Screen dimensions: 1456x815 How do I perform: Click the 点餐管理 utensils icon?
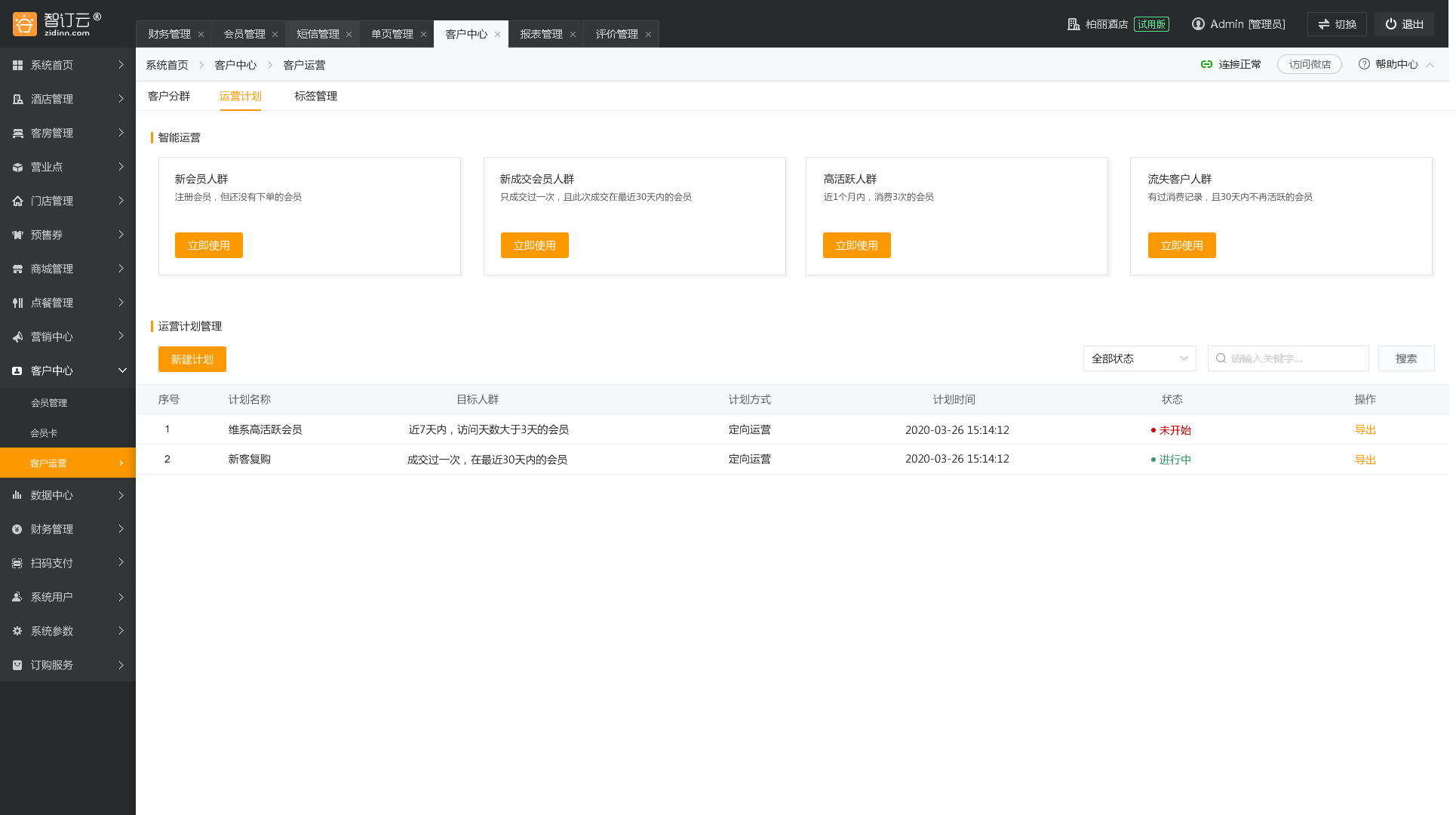click(17, 303)
